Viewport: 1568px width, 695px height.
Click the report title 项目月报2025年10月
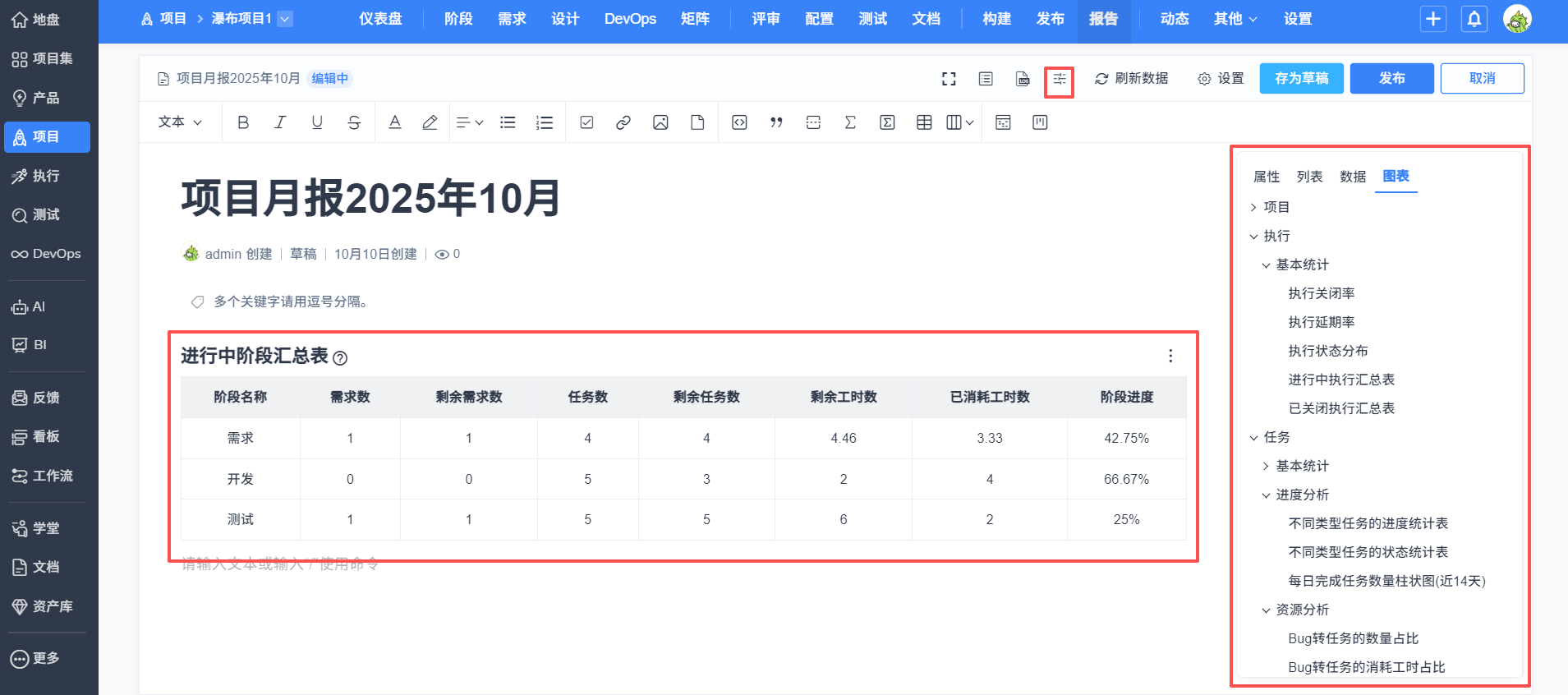pos(370,198)
